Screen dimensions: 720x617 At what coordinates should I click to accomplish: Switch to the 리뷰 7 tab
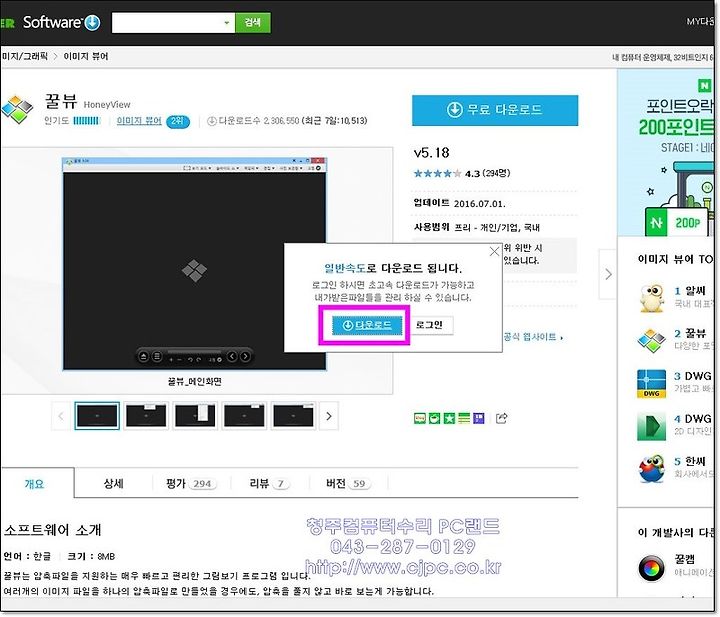270,483
